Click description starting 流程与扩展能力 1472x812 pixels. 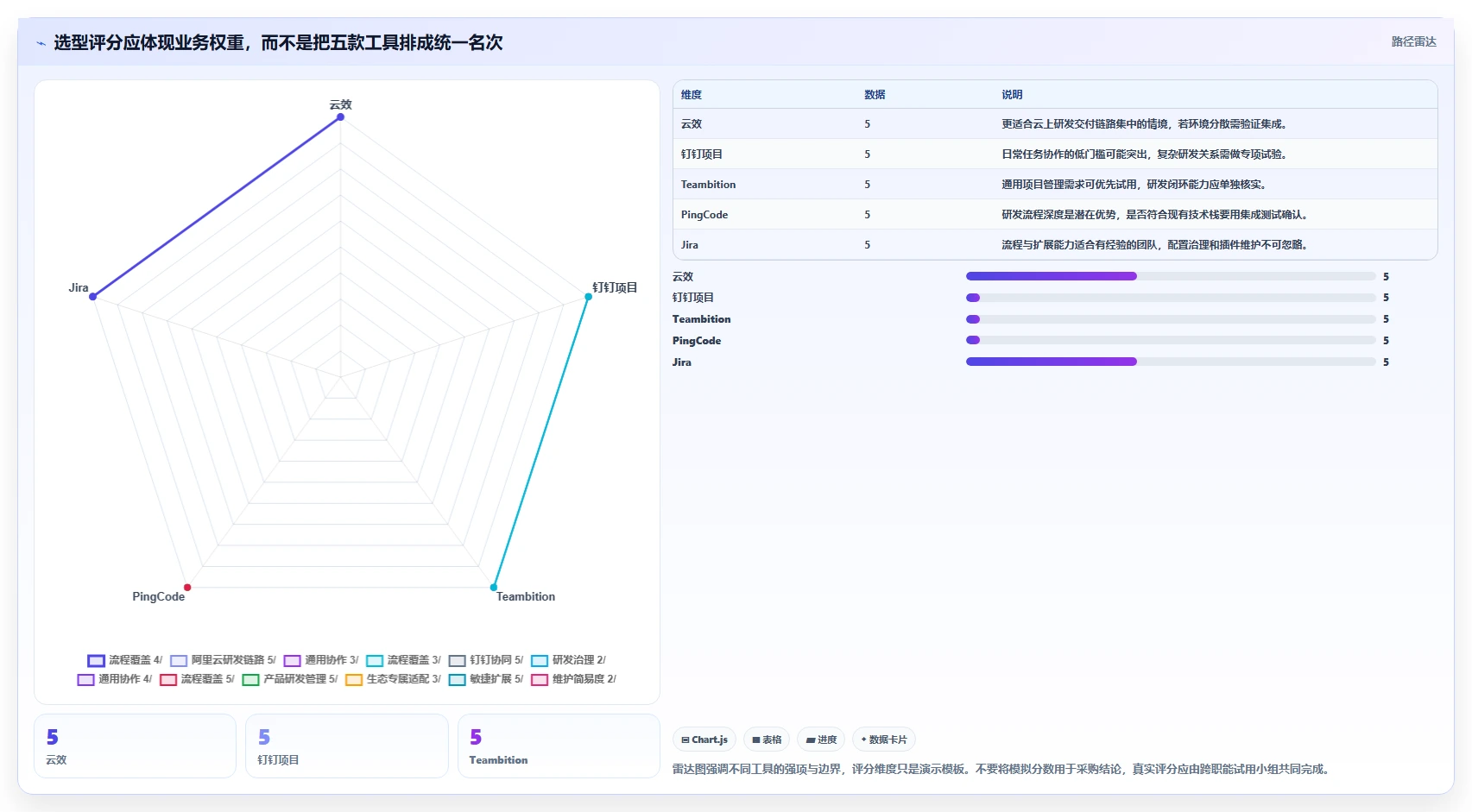coord(1157,245)
